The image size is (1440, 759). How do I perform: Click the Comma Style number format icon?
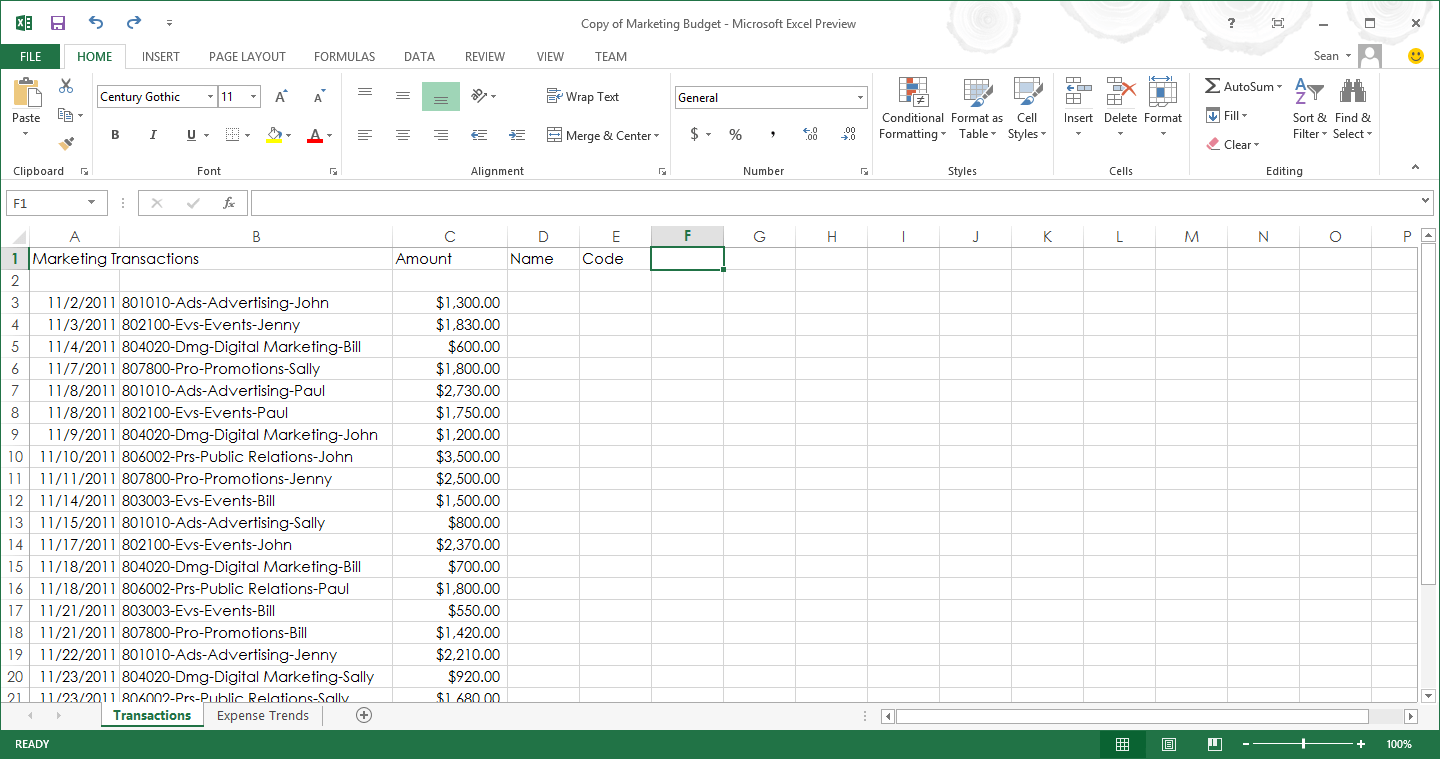tap(771, 134)
